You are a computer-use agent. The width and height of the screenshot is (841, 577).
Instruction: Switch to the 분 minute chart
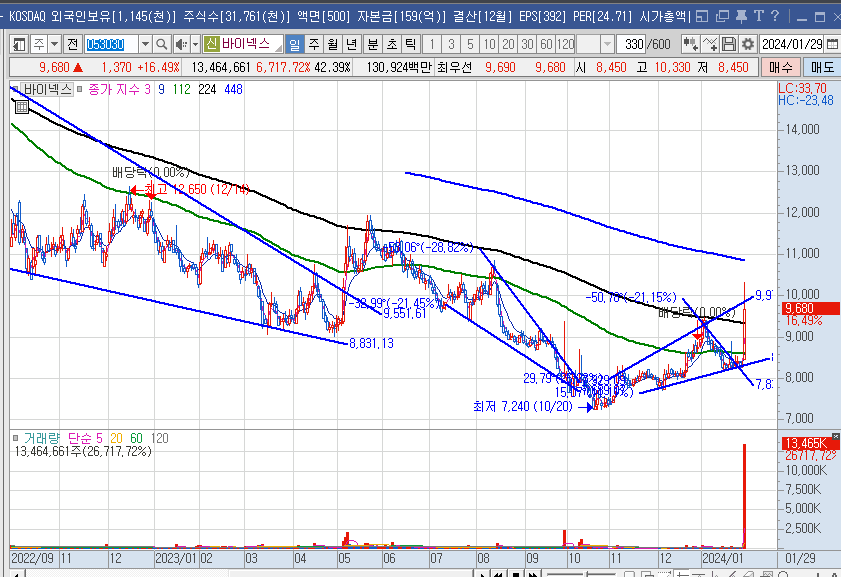click(373, 44)
